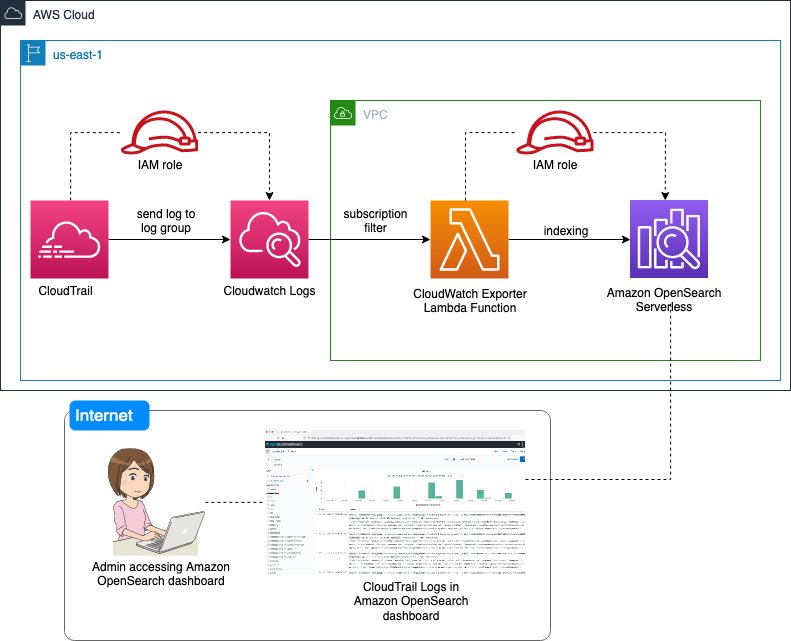
Task: Click the blue Internet label
Action: (x=109, y=416)
